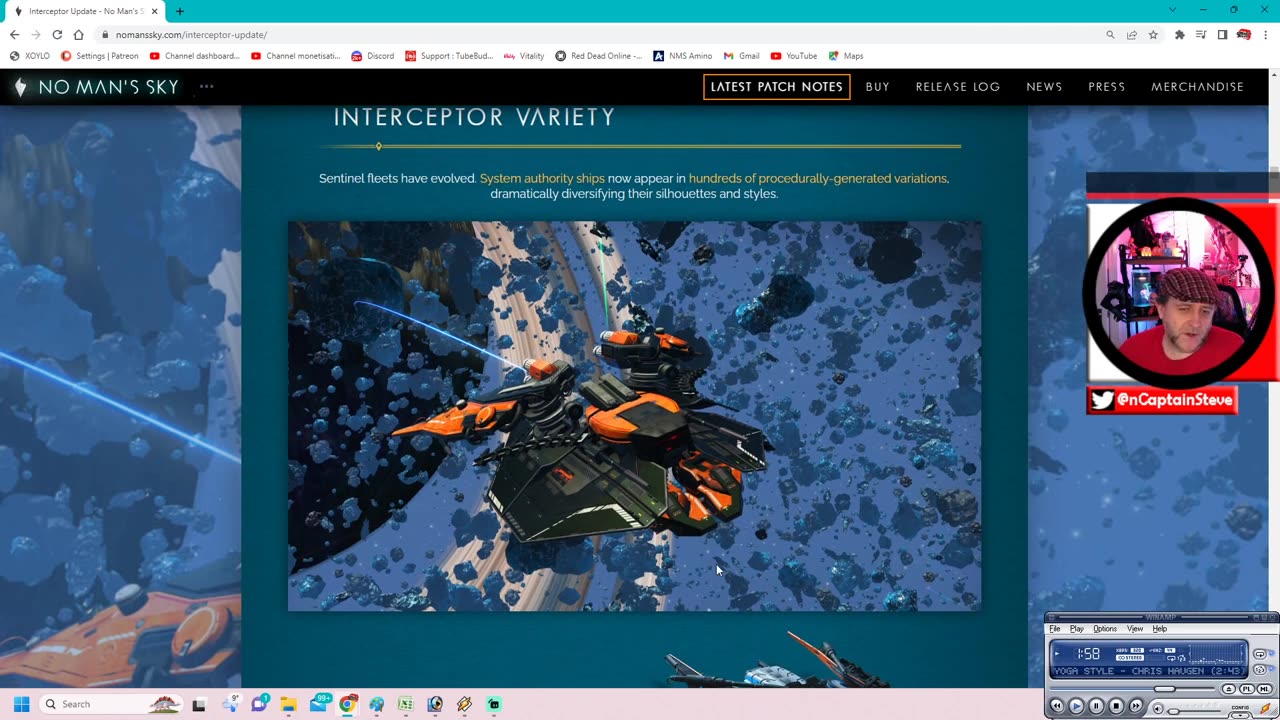Image resolution: width=1280 pixels, height=720 pixels.
Task: Open the Red Dead Online bookmark
Action: click(x=598, y=56)
